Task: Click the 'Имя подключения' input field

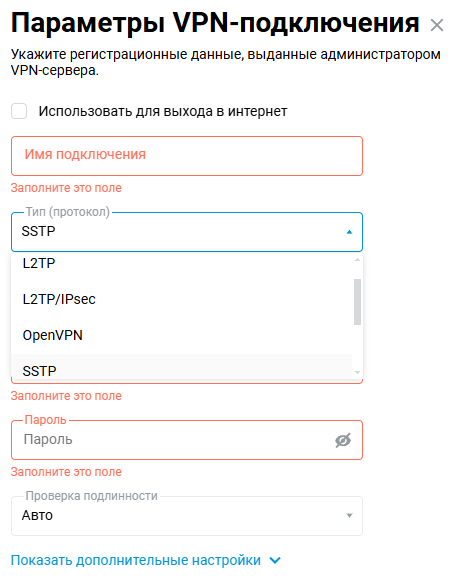Action: coord(187,156)
